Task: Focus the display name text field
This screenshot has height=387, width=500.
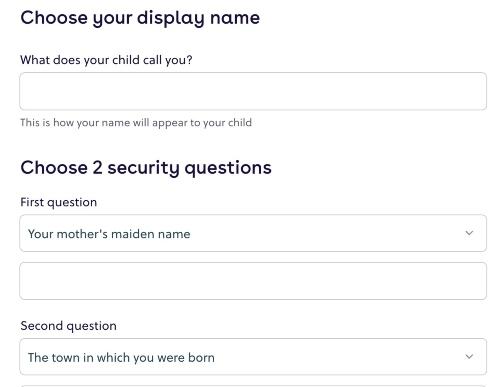Action: (253, 91)
